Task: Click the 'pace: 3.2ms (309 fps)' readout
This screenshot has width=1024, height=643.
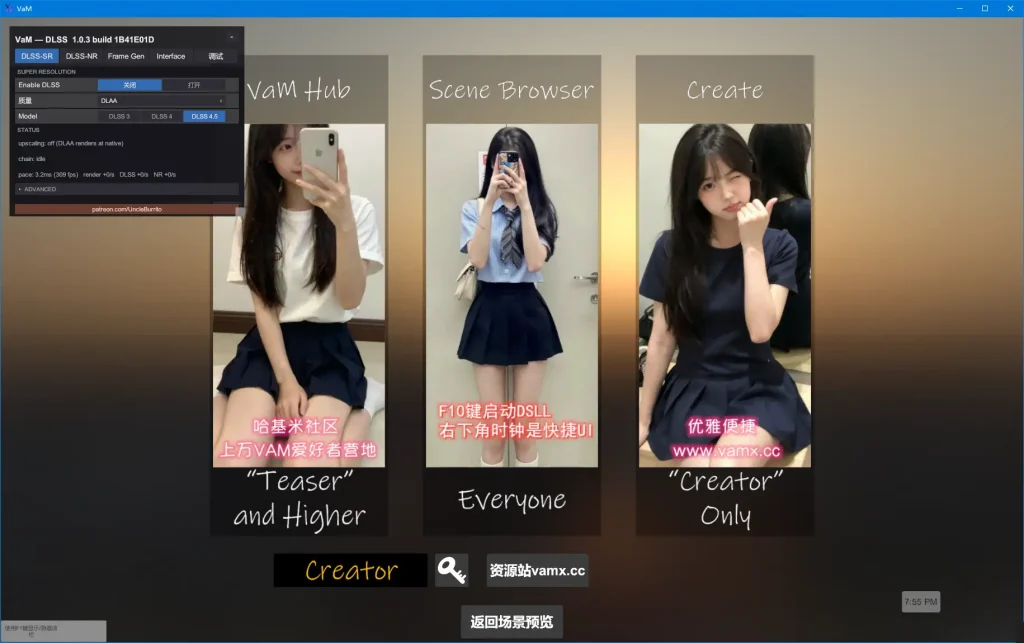Action: pyautogui.click(x=48, y=174)
